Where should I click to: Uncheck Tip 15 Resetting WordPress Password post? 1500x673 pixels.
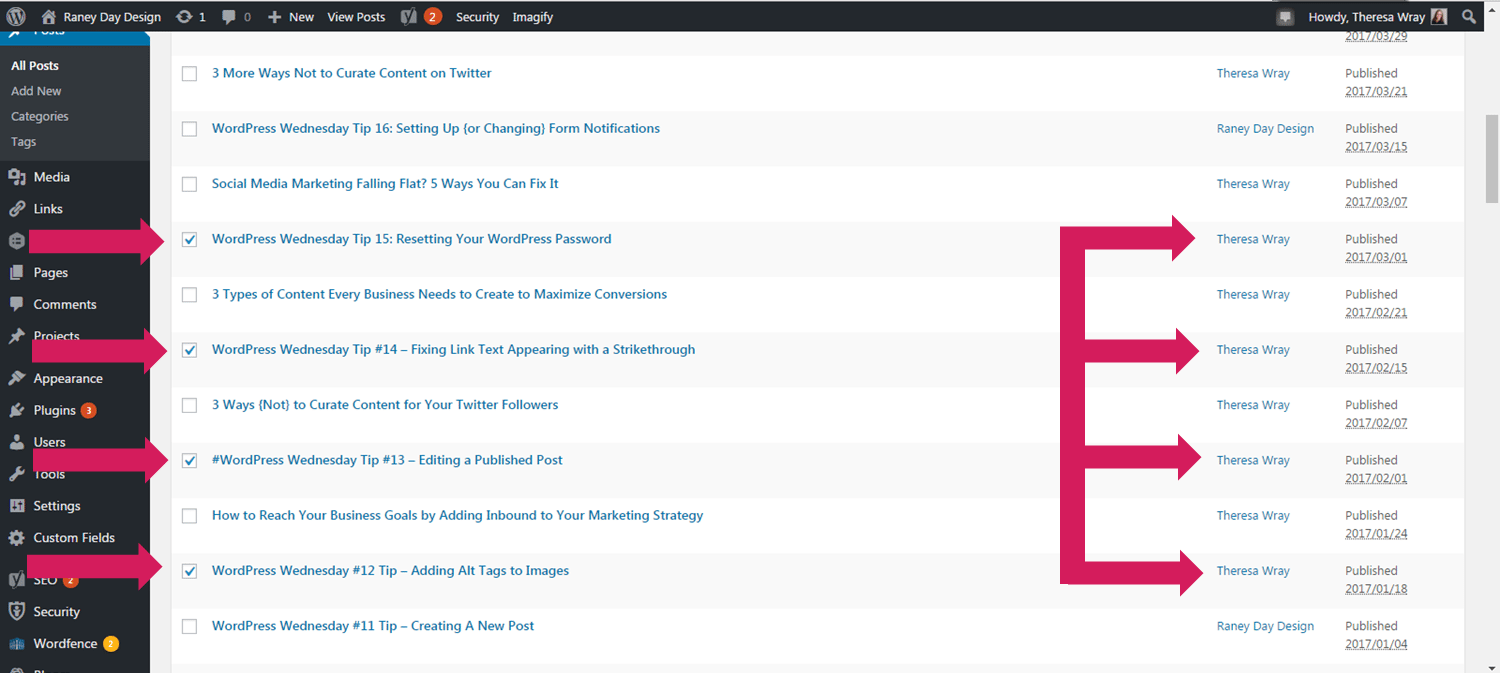[190, 240]
